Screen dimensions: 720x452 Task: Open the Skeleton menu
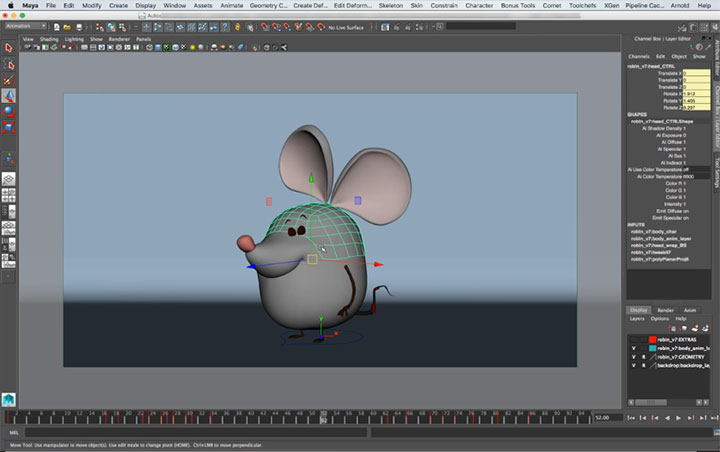(390, 6)
